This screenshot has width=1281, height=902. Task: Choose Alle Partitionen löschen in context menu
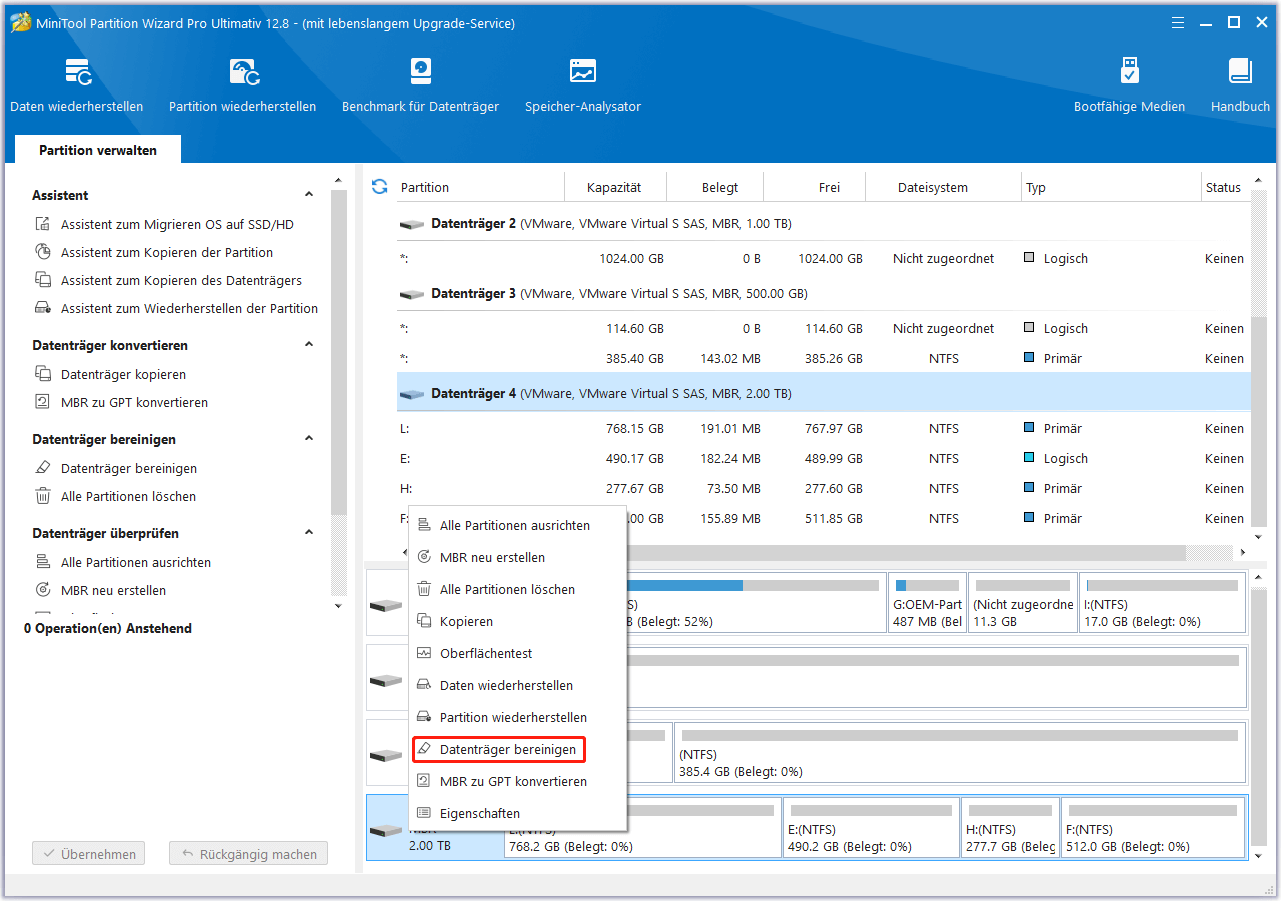tap(518, 590)
